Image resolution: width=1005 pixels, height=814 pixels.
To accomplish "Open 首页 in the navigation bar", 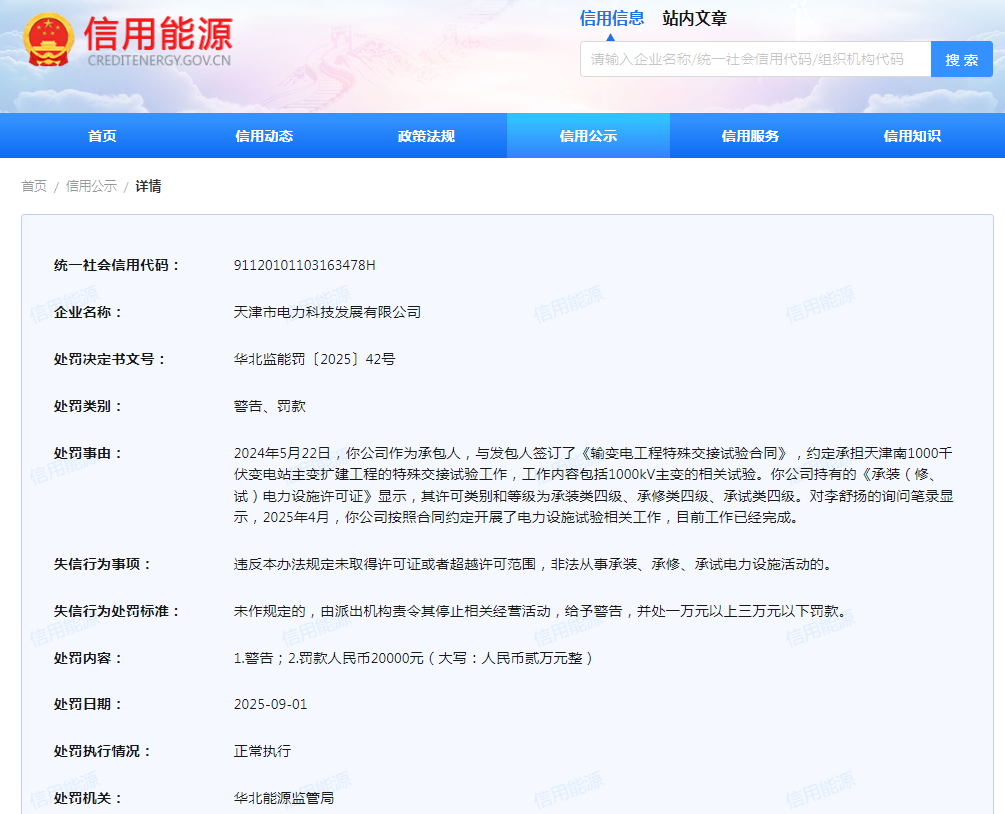I will click(x=102, y=136).
